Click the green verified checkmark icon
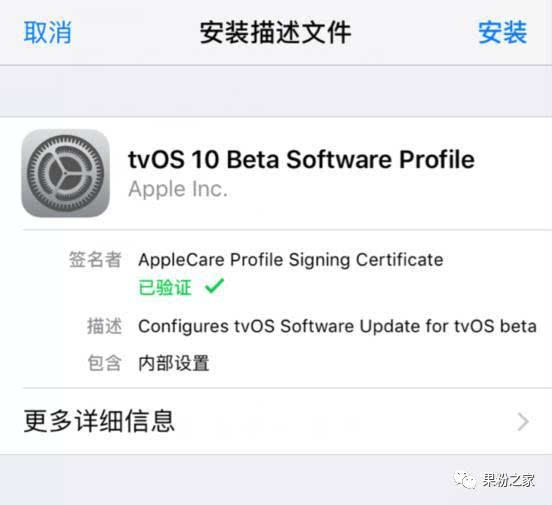Screen dimensions: 552x505 [x=214, y=286]
